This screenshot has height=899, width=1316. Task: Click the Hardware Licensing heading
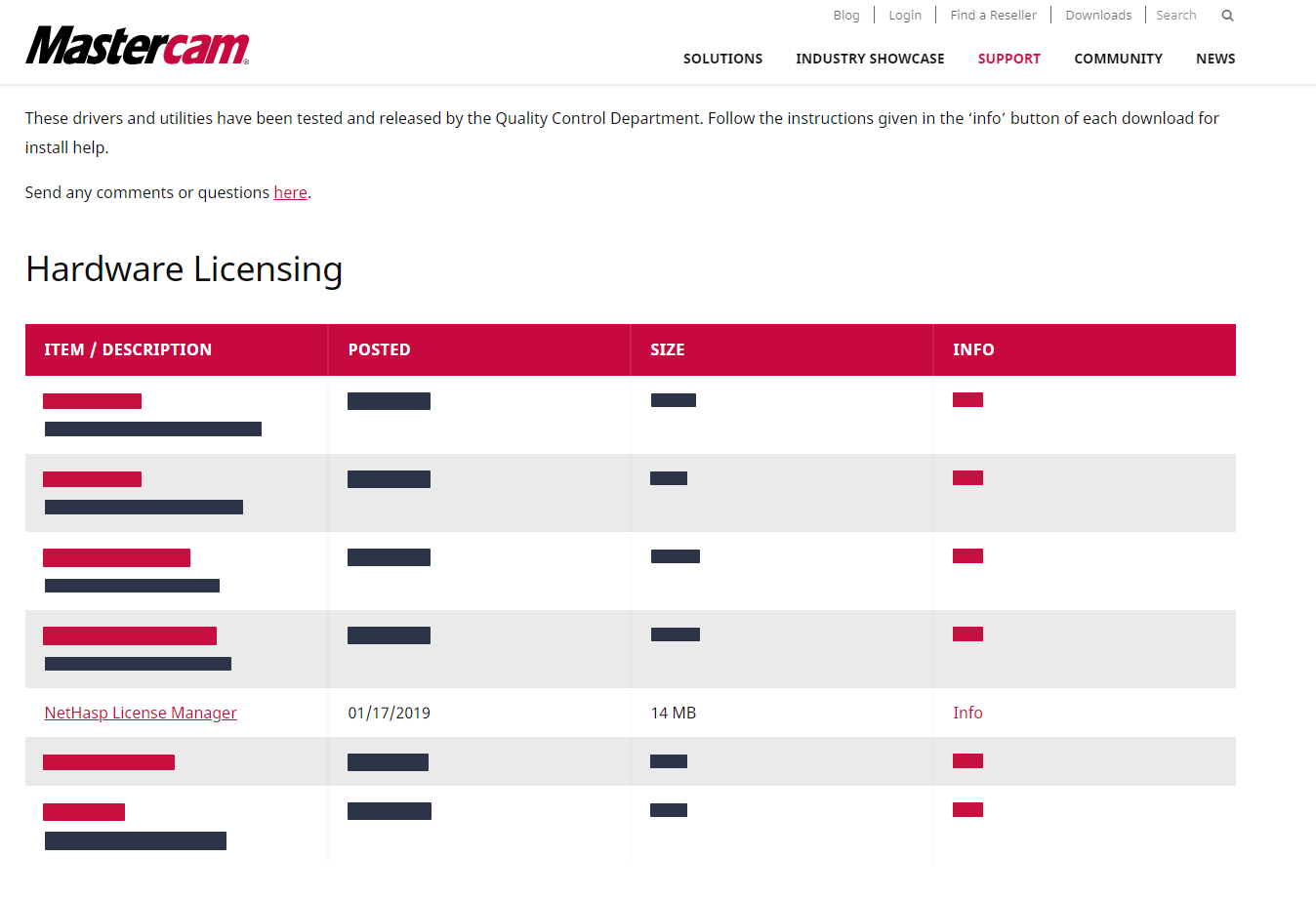(x=185, y=269)
